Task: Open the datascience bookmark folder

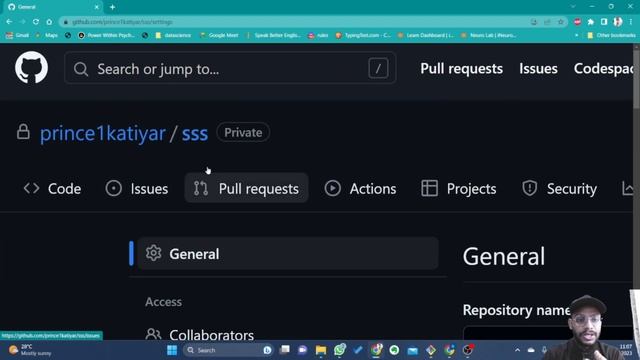Action: tap(173, 36)
